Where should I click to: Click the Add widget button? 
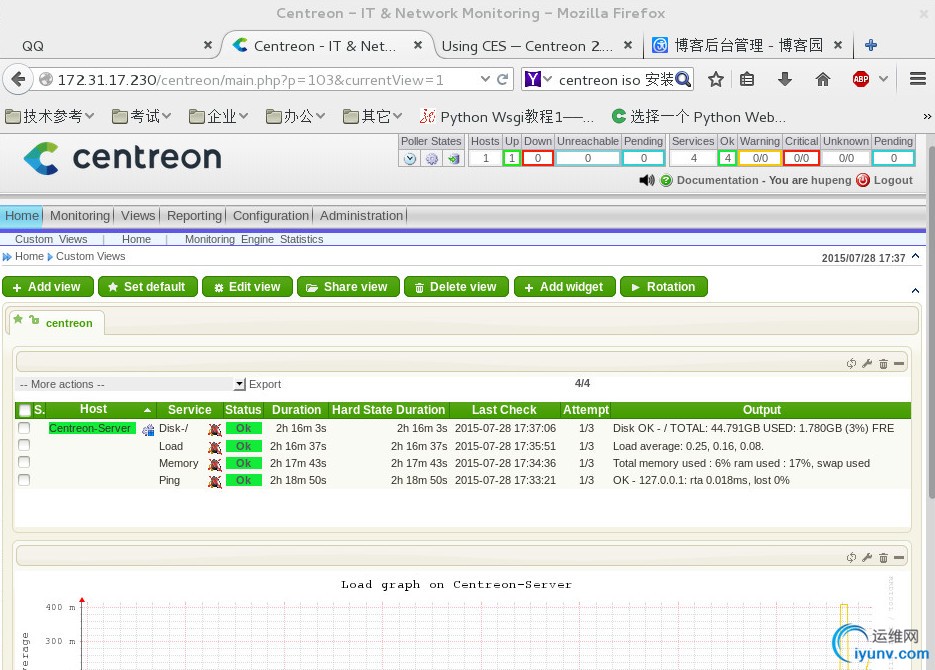[565, 287]
